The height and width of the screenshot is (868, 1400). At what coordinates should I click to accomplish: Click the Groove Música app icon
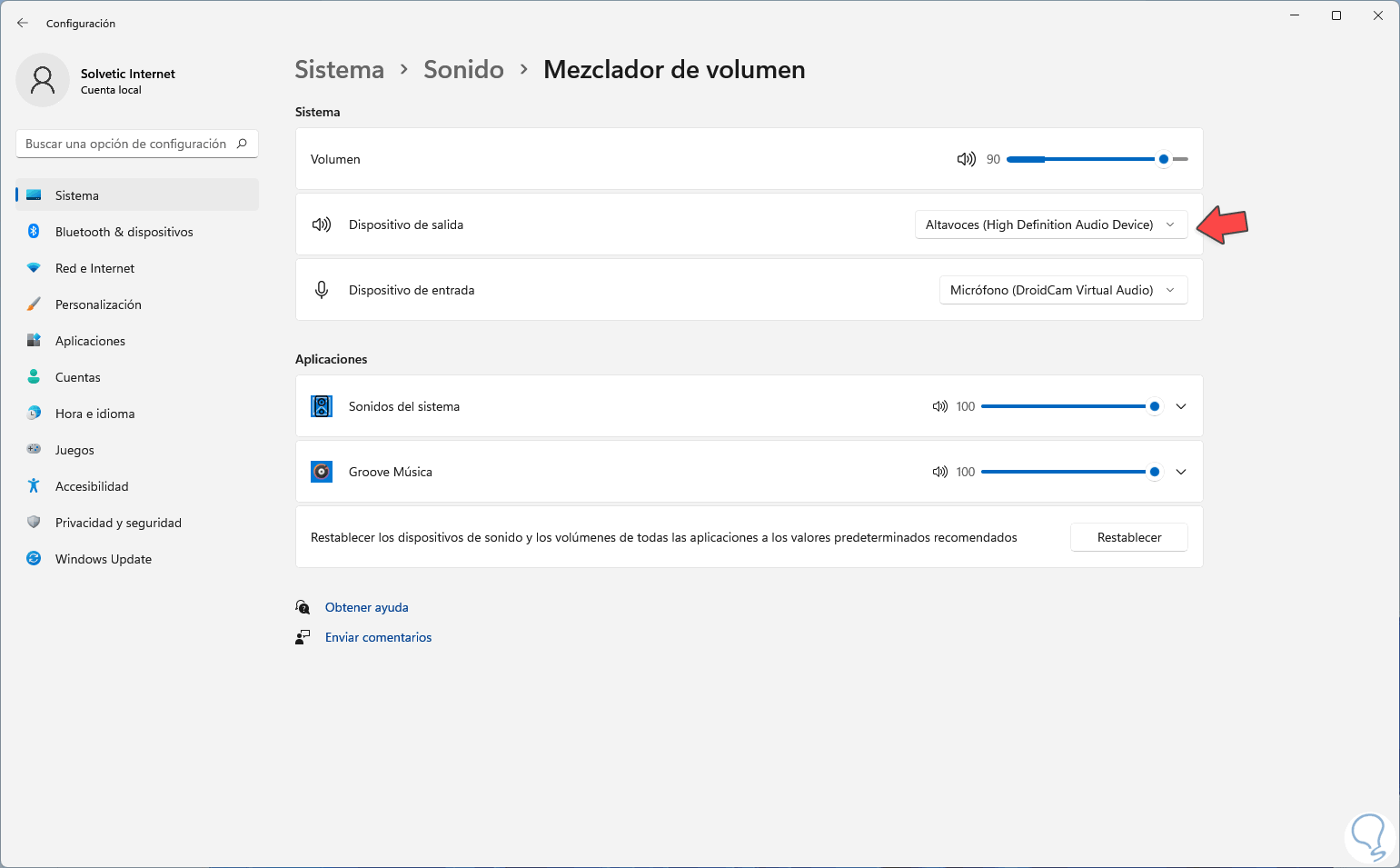pyautogui.click(x=322, y=472)
